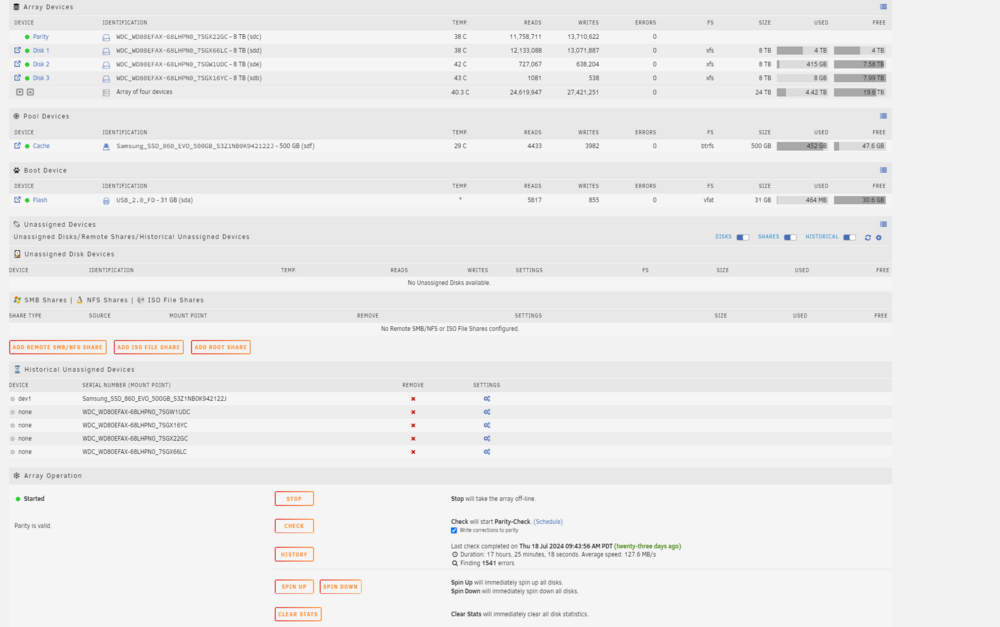Click the SPIN DOWN button
This screenshot has width=1000, height=627.
click(x=341, y=587)
